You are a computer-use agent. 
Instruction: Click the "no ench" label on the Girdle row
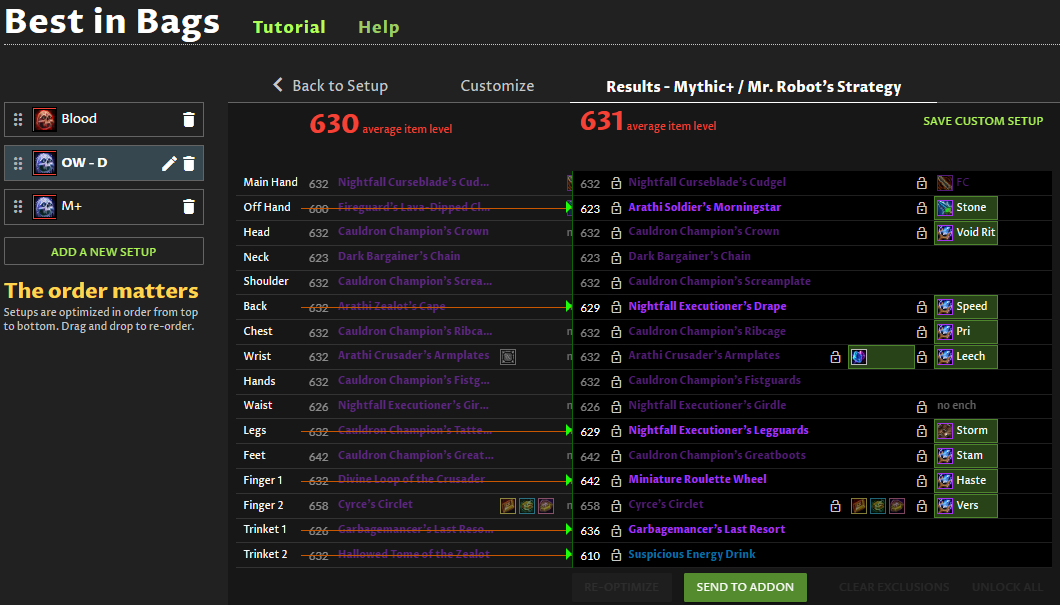tap(957, 406)
